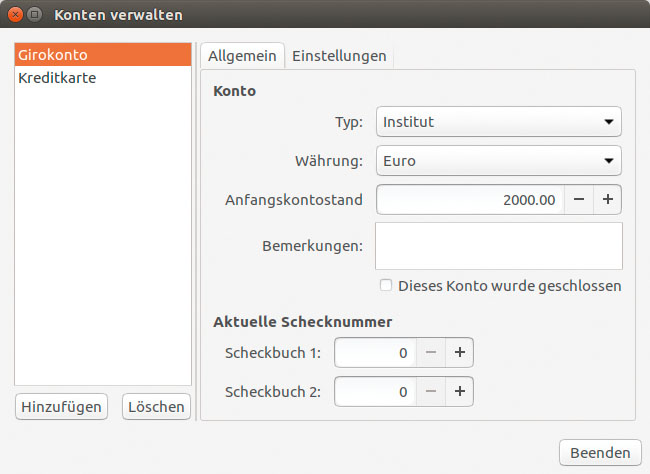650x474 pixels.
Task: Focus the Bemerkungen text field
Action: [498, 246]
